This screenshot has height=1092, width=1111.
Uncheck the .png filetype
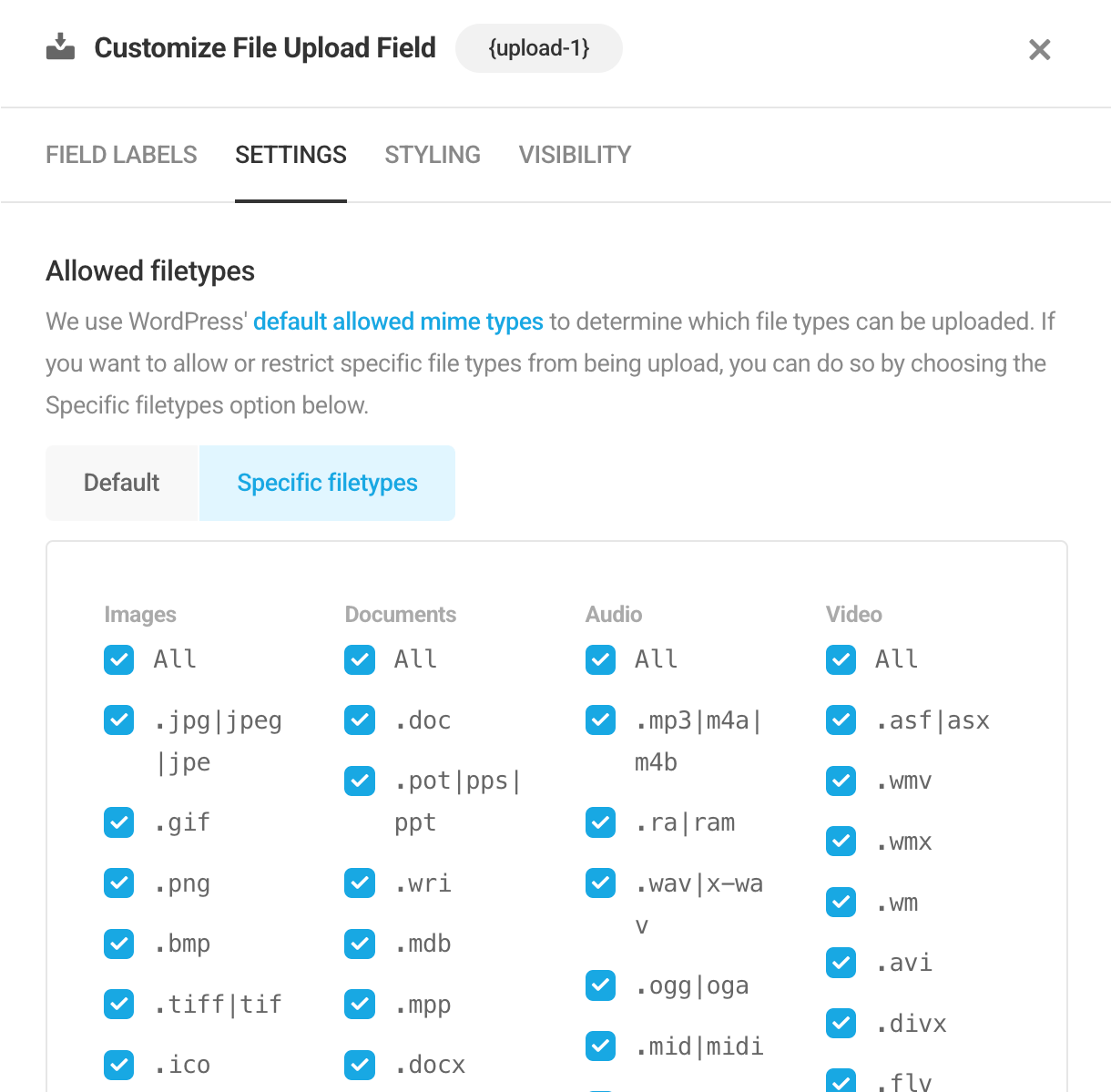click(x=119, y=883)
